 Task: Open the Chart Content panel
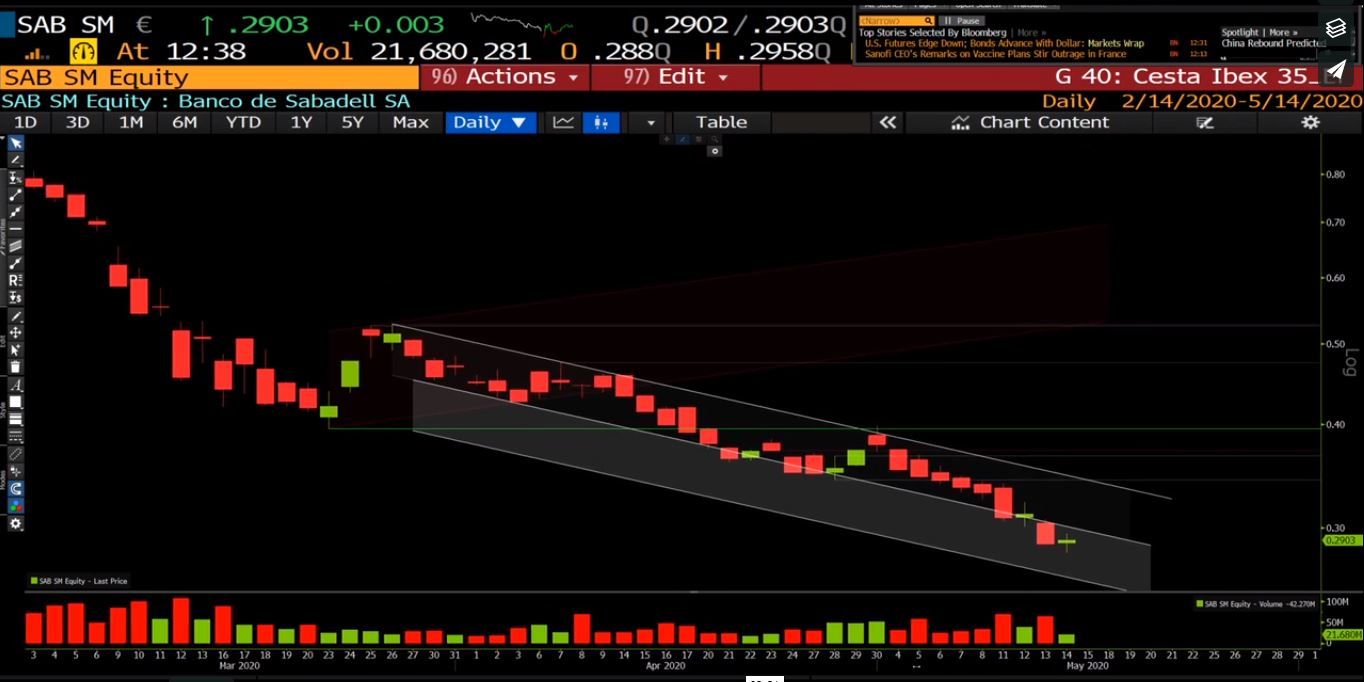[1030, 122]
